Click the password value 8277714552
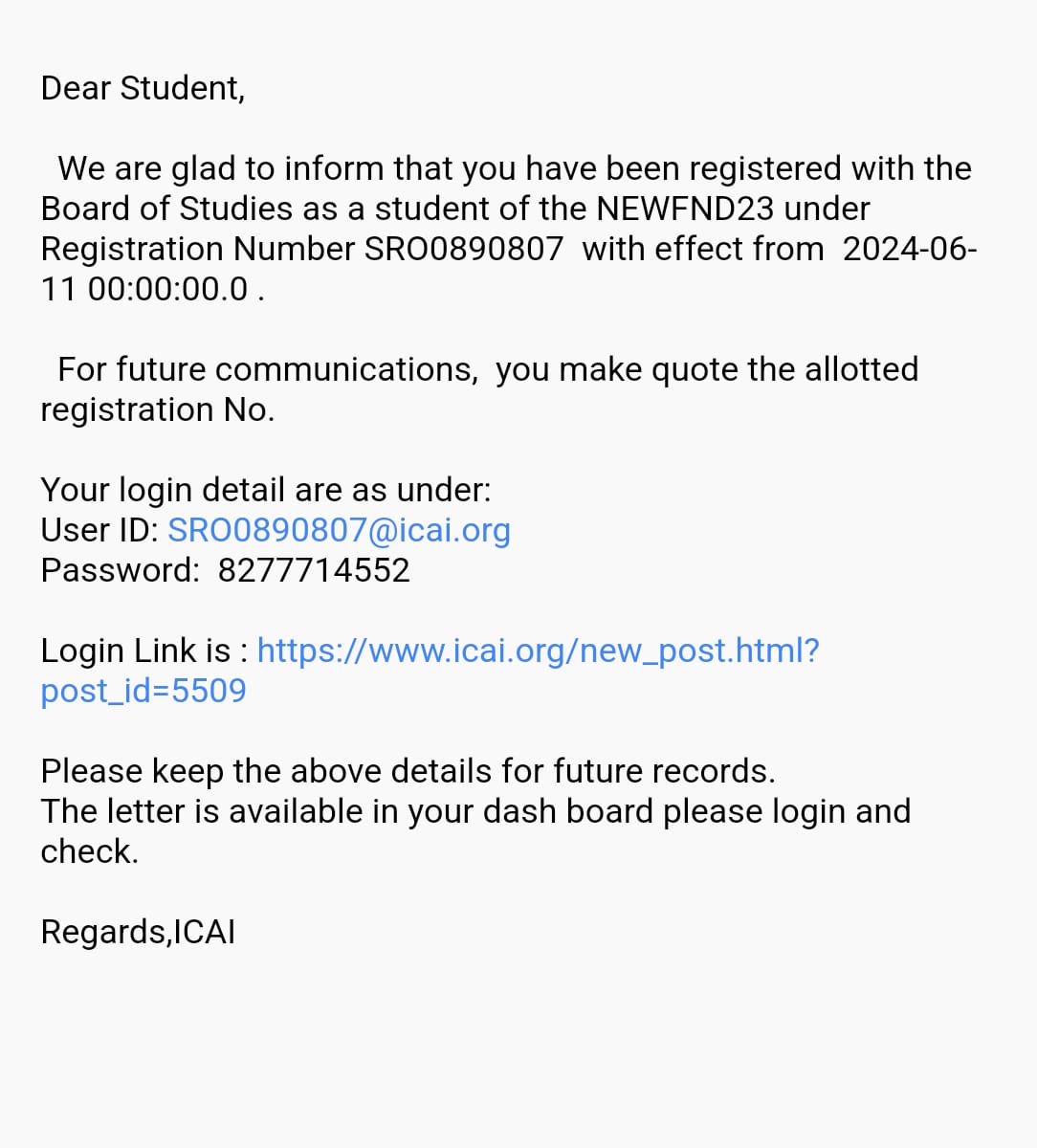This screenshot has height=1148, width=1037. click(x=314, y=570)
